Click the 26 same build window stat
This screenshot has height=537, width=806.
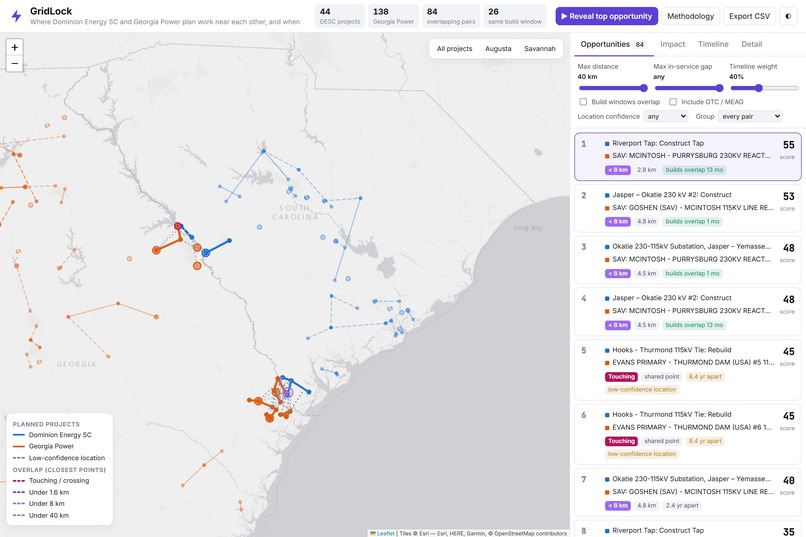coord(515,16)
